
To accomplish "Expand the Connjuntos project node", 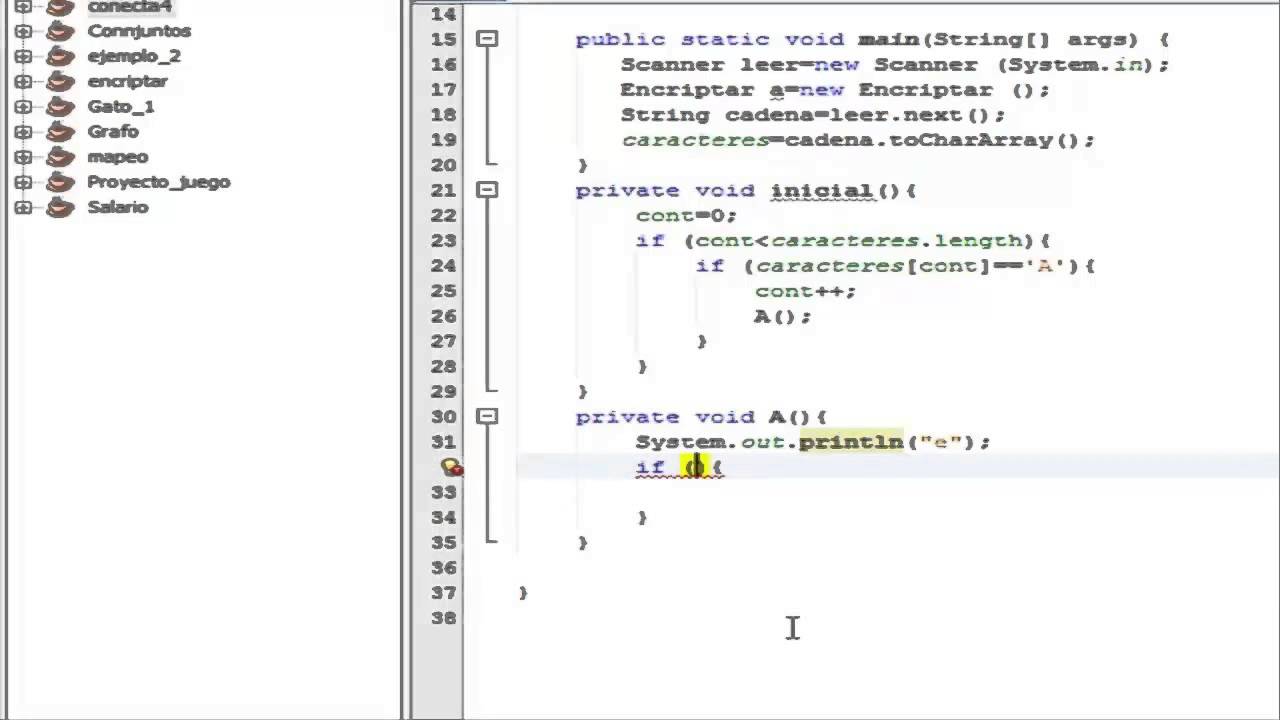I will (x=23, y=31).
